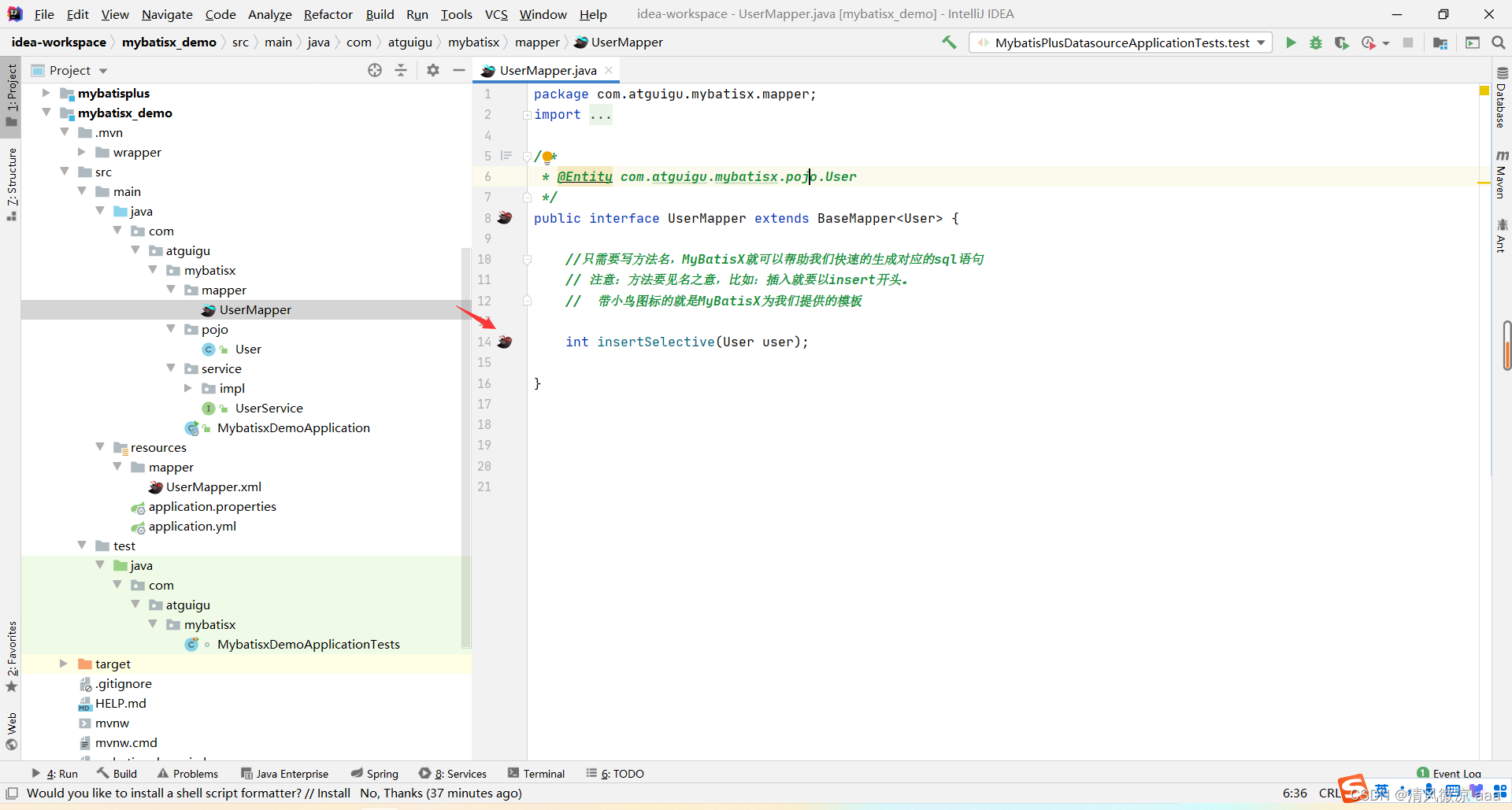Viewport: 1512px width, 810px height.
Task: Toggle the Structure tool window
Action: click(x=11, y=181)
